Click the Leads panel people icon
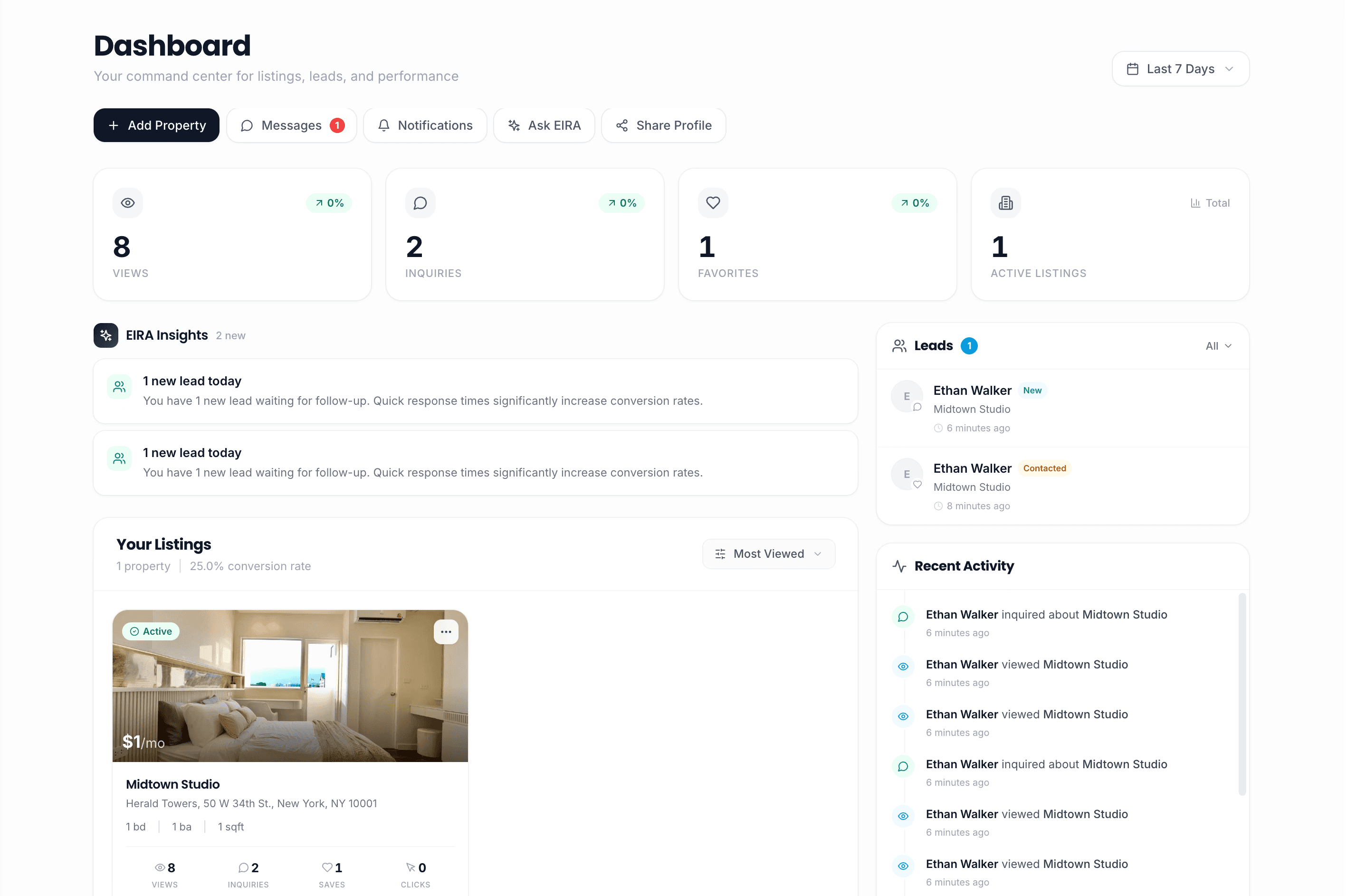1347x896 pixels. 899,345
